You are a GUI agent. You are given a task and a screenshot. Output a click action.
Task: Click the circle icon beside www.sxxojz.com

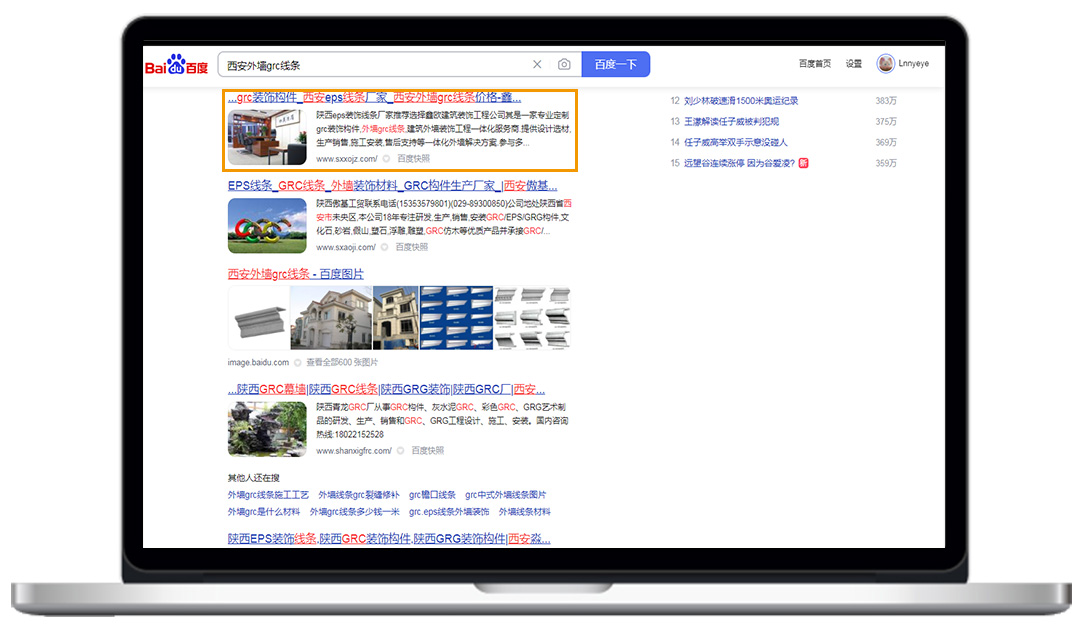pos(386,159)
